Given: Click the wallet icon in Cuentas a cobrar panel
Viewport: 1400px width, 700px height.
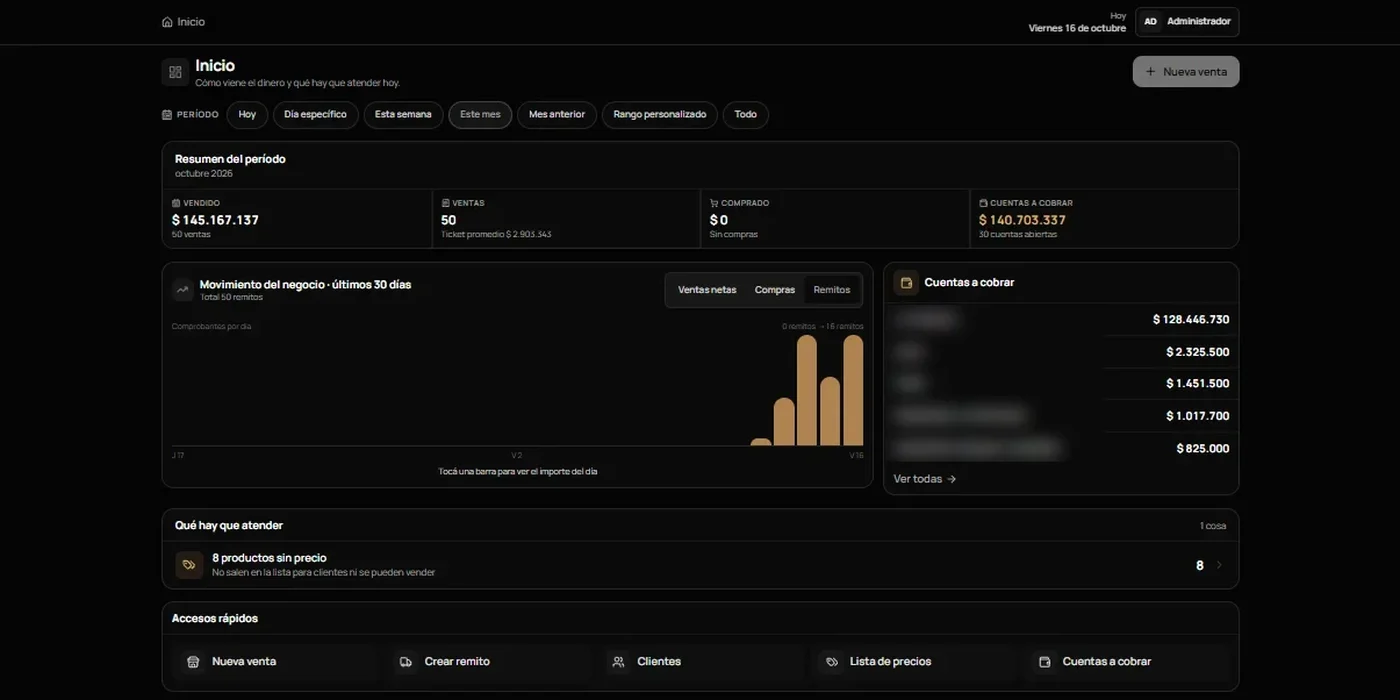Looking at the screenshot, I should coord(906,283).
